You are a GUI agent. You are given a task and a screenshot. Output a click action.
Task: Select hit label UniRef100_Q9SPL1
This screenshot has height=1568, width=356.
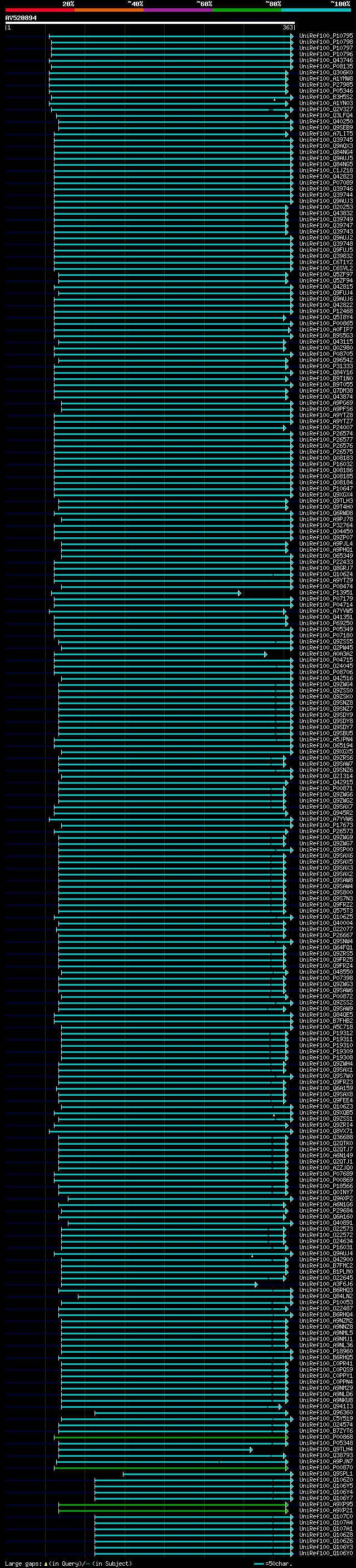click(x=326, y=1473)
